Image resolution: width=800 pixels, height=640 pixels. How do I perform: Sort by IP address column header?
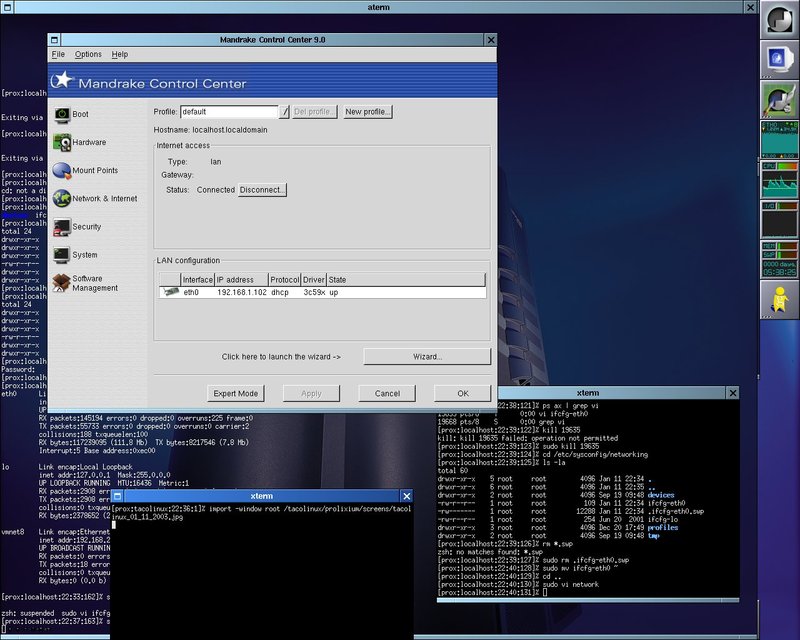241,280
